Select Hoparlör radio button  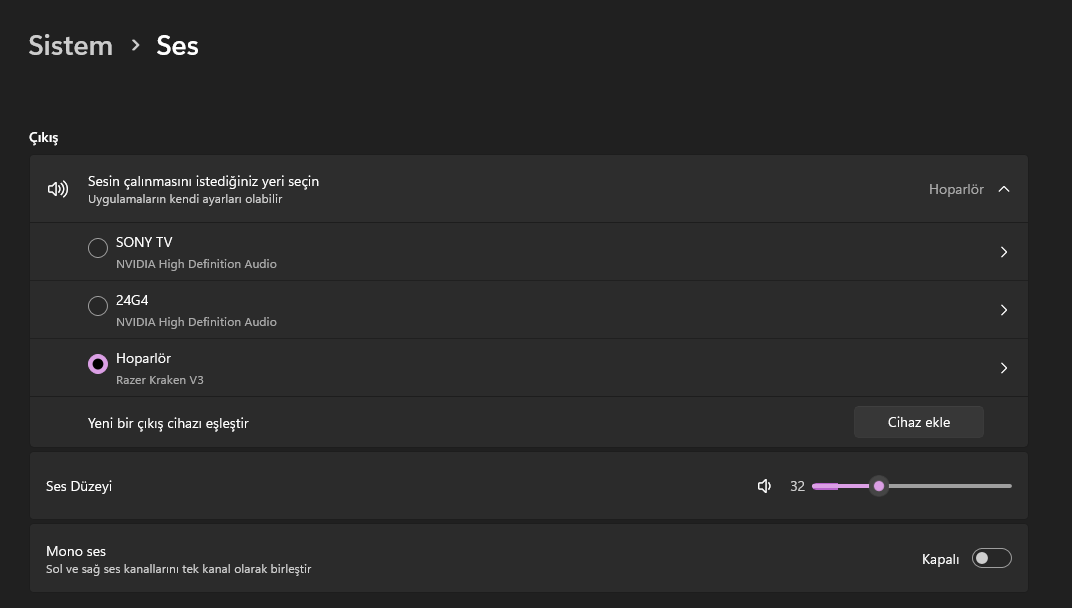pyautogui.click(x=98, y=364)
